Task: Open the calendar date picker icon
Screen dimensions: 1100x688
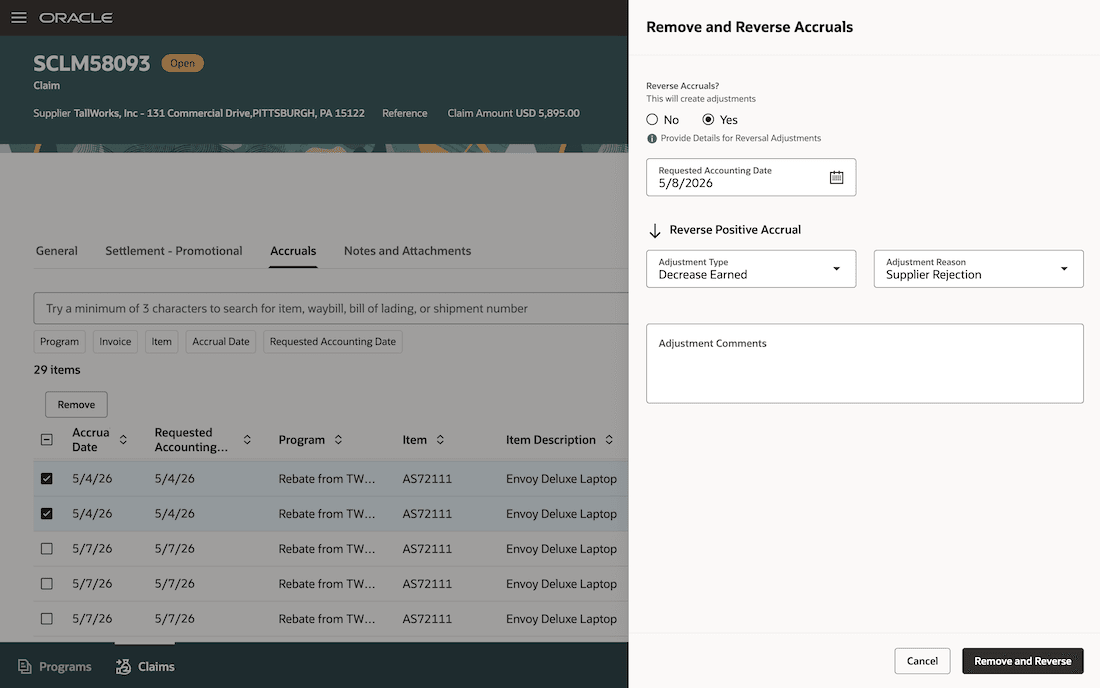Action: click(836, 177)
